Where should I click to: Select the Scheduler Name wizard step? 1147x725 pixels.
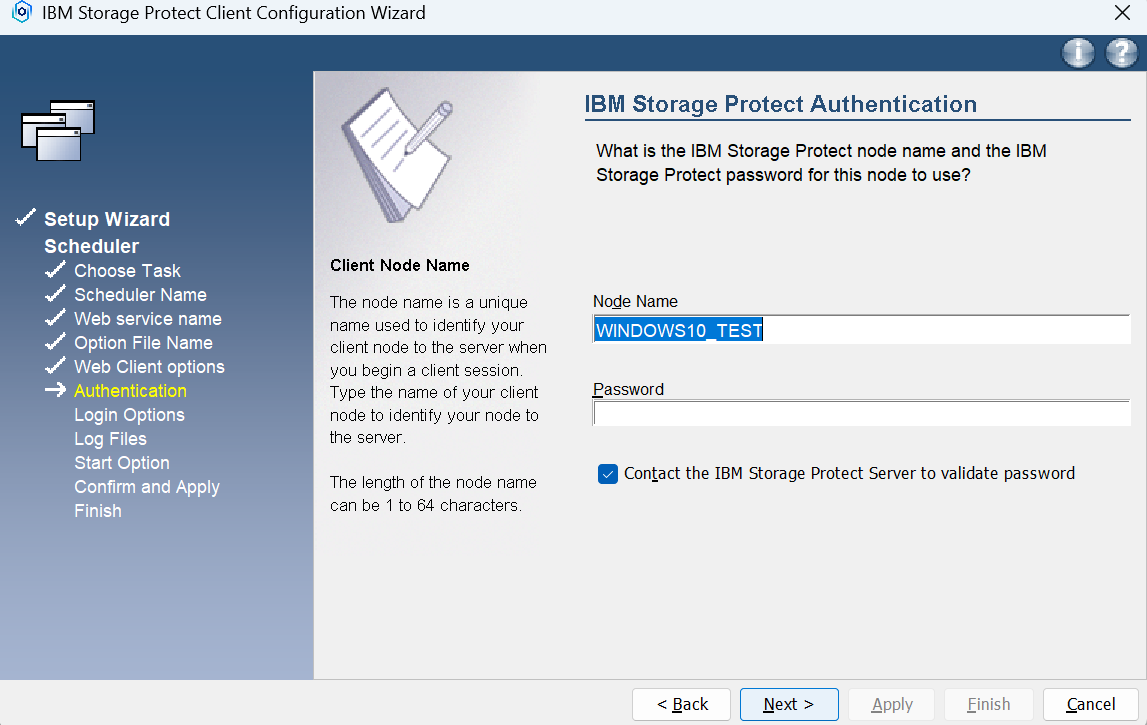tap(140, 295)
